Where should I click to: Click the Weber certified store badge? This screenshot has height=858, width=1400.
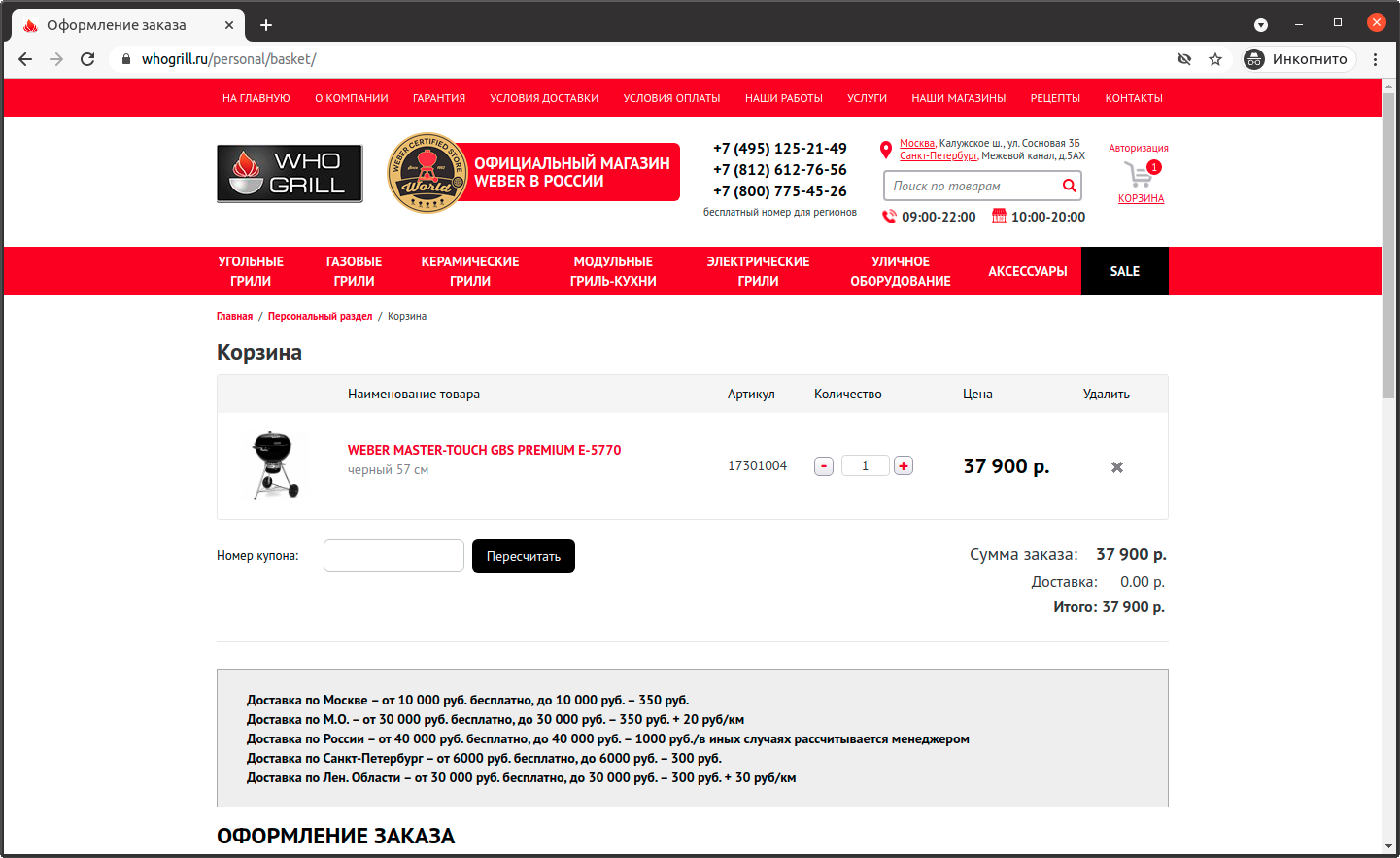tap(427, 173)
